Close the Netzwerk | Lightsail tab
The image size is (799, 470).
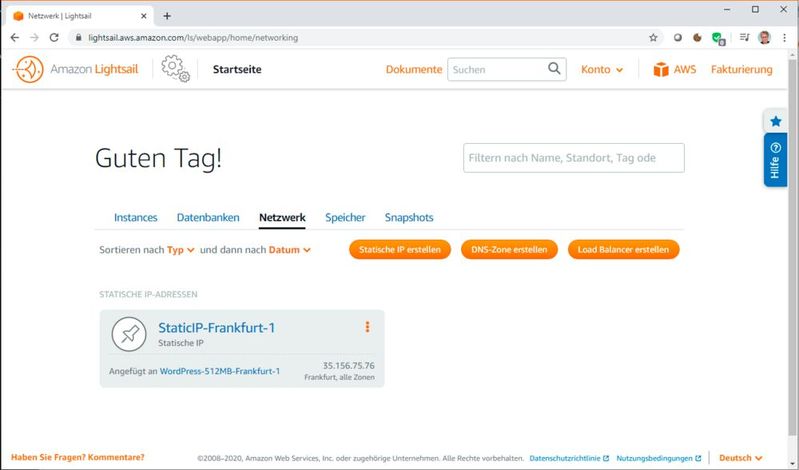tap(144, 16)
